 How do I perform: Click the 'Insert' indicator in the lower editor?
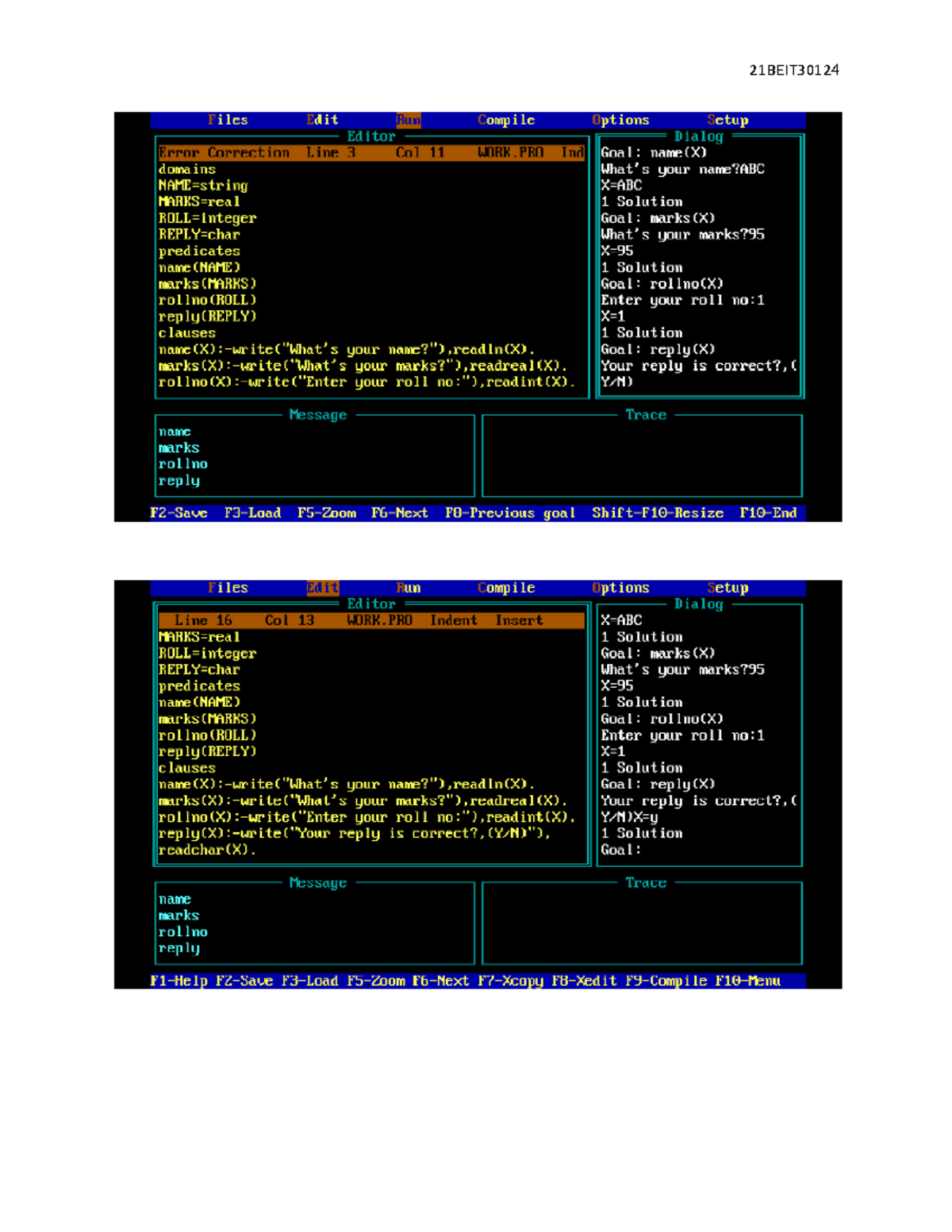coord(519,620)
